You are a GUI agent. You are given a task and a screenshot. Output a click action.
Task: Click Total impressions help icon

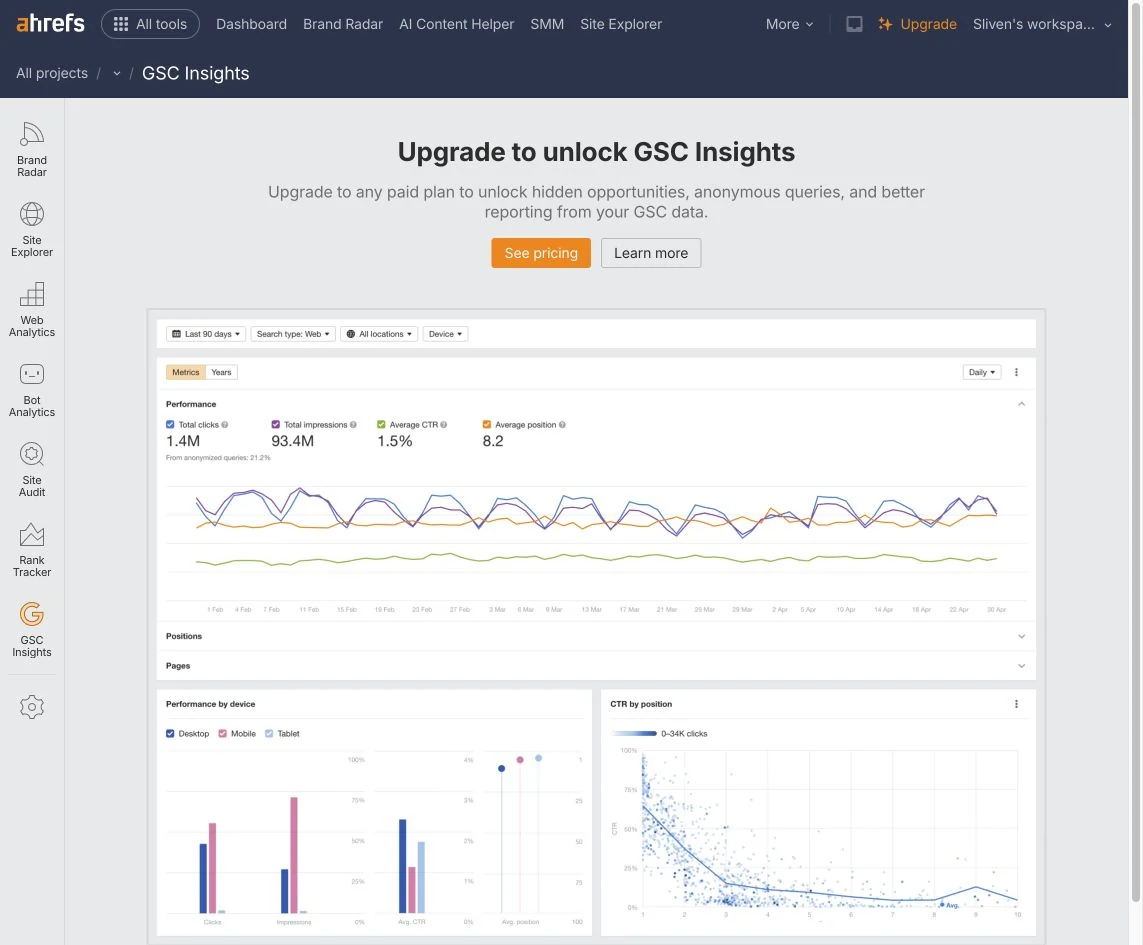tap(353, 424)
